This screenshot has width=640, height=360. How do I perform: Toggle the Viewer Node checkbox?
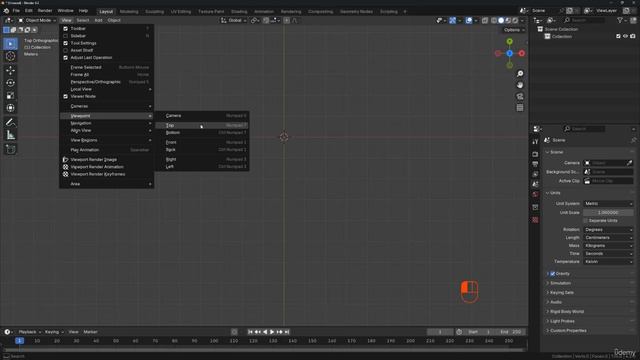tap(65, 97)
